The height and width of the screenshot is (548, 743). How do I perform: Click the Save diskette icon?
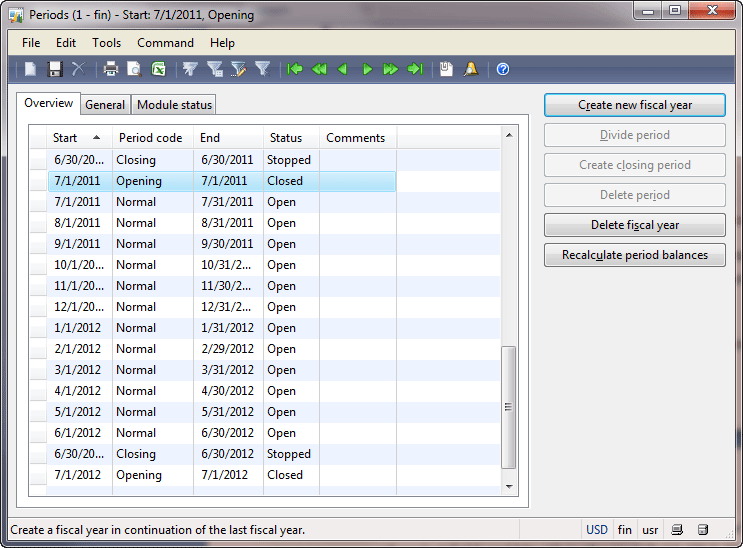[x=55, y=69]
